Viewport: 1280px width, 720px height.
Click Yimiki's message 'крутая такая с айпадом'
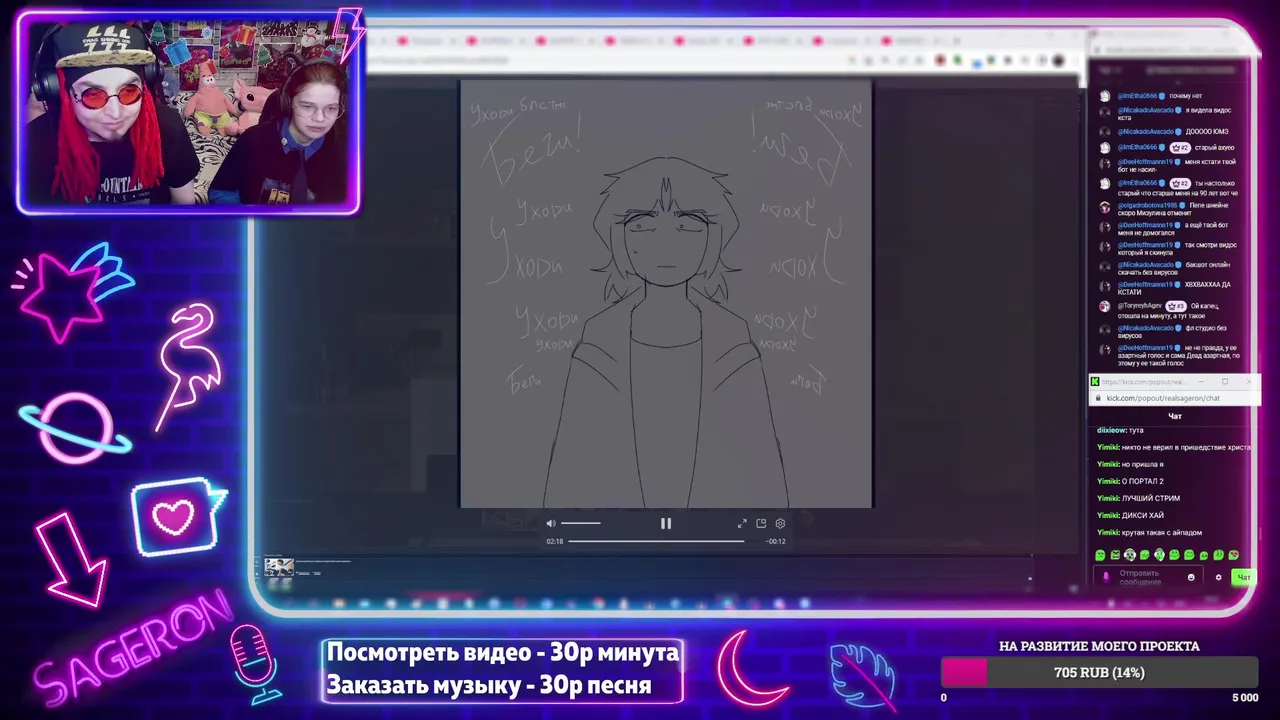1162,532
